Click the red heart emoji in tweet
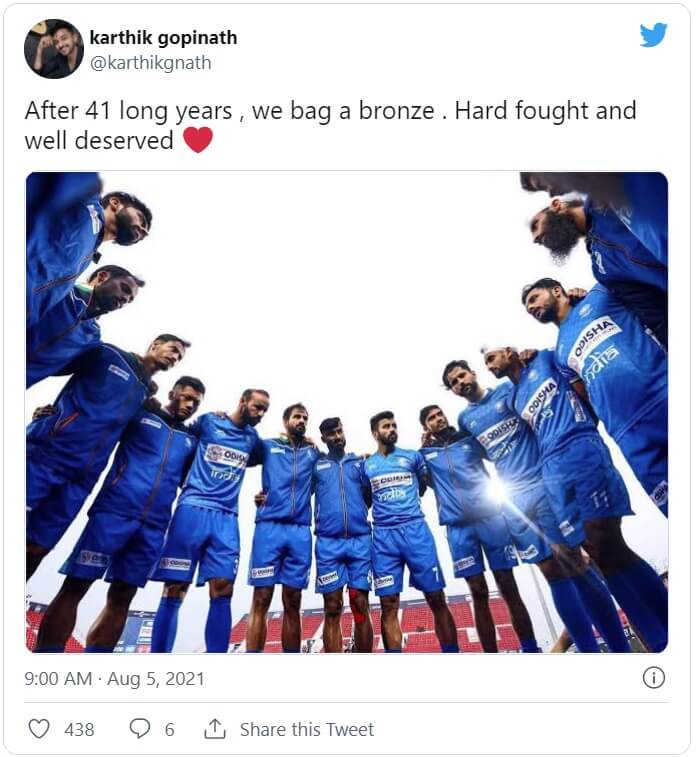697x757 pixels. pyautogui.click(x=198, y=140)
